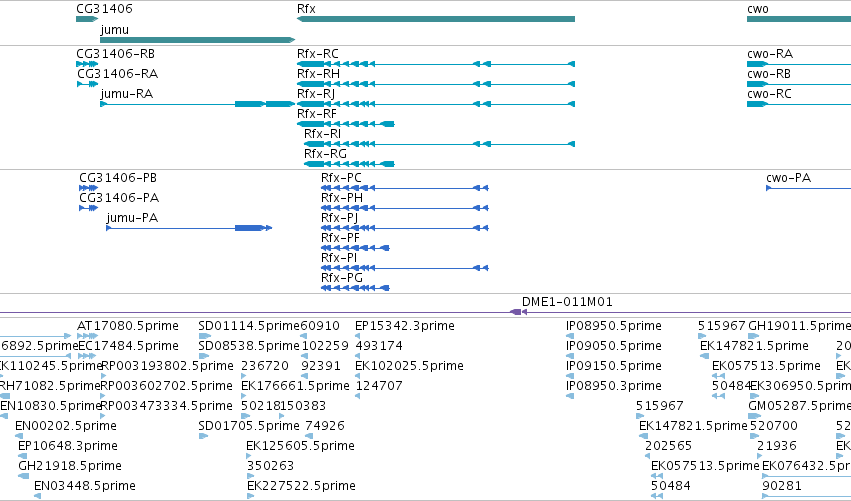Click the EP15342.3prime EST label

(x=405, y=326)
